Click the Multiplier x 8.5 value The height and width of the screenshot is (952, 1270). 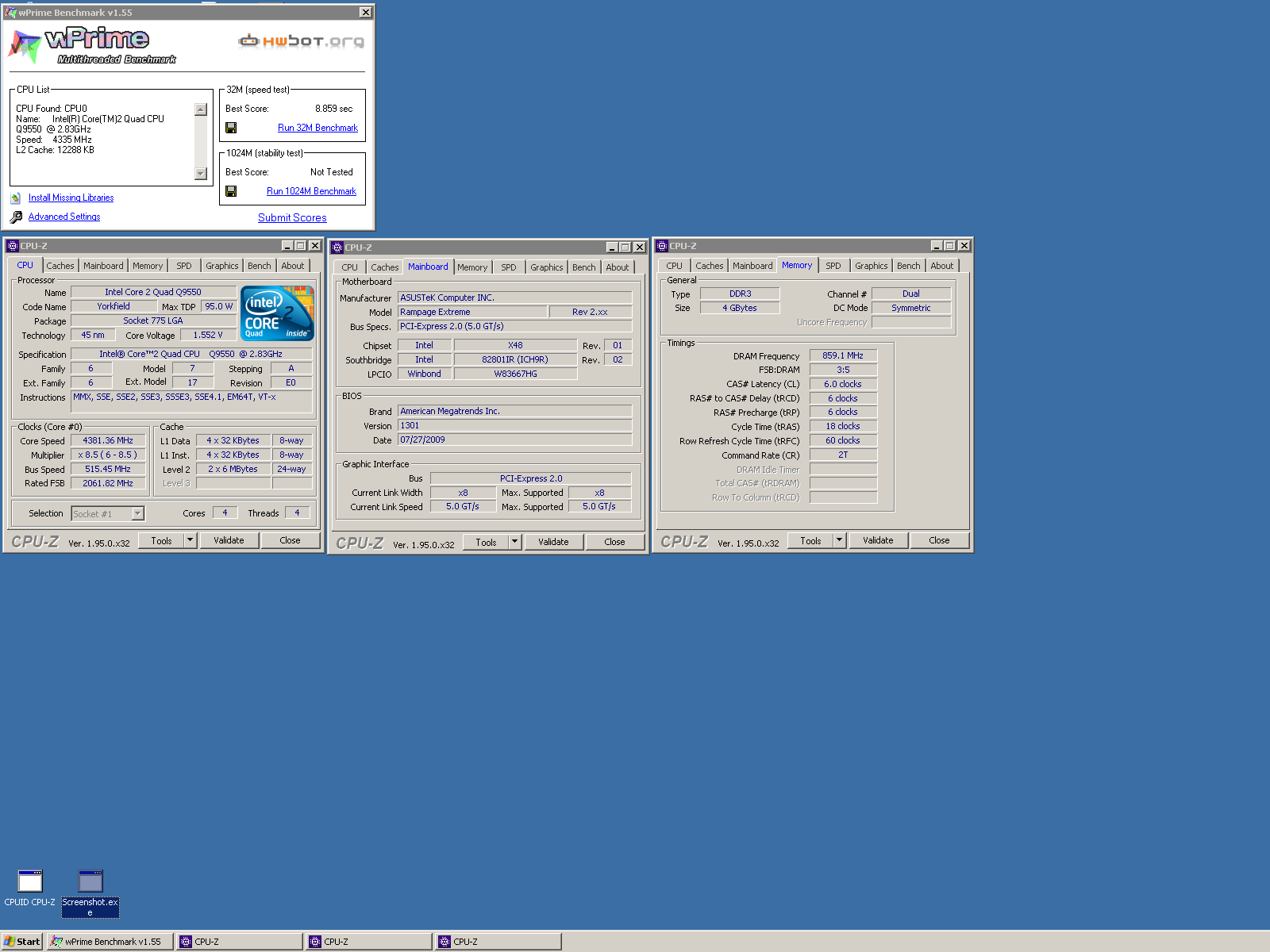[108, 455]
